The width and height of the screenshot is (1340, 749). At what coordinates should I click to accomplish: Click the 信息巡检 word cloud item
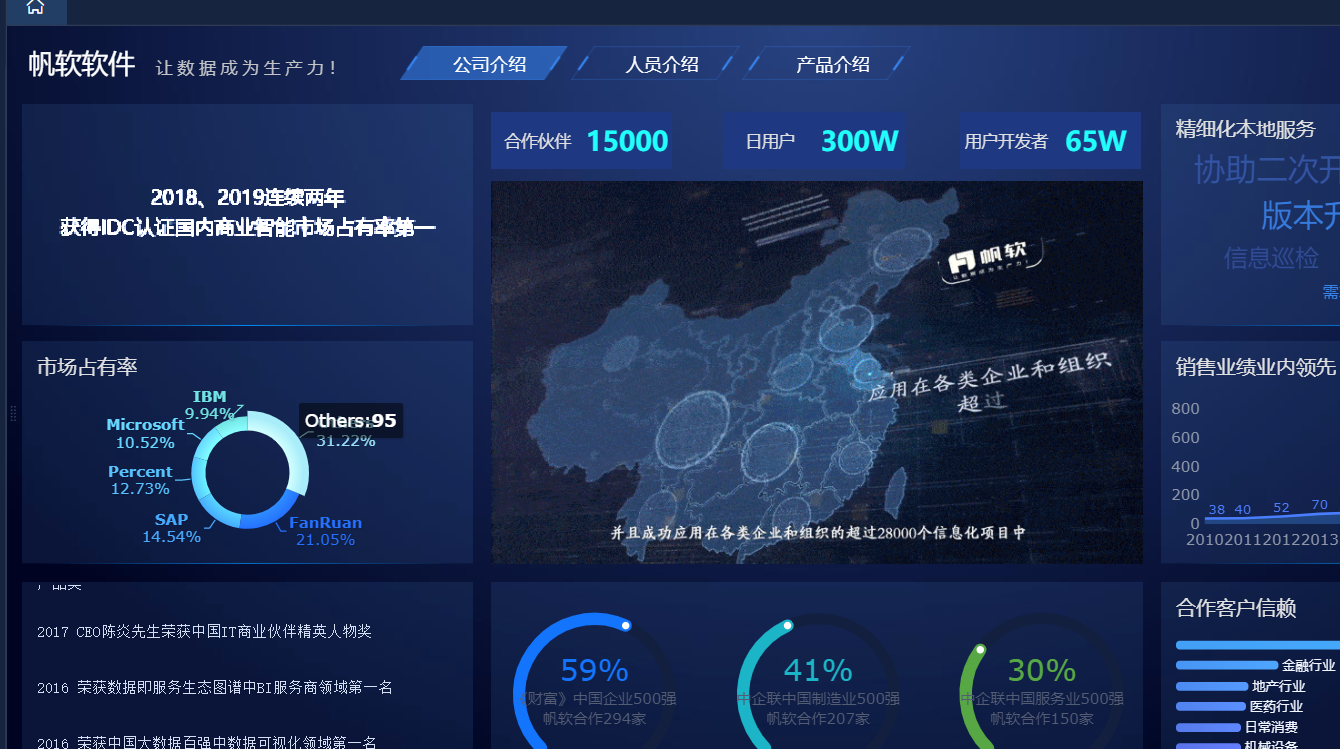[x=1271, y=258]
